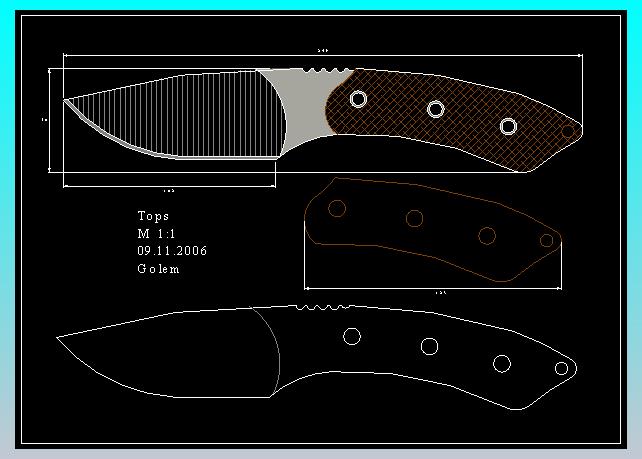Click the date text "09.11.2006"

(x=172, y=251)
